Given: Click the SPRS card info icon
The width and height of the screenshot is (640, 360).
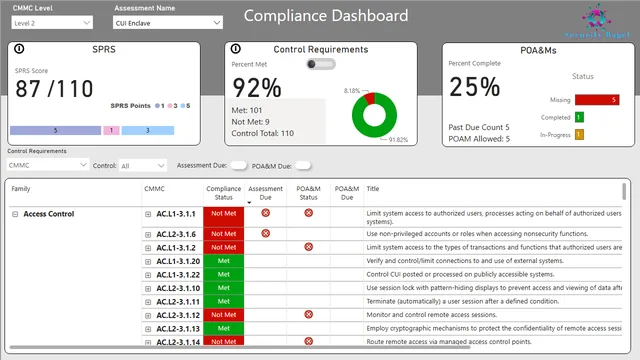Looking at the screenshot, I should coord(19,49).
